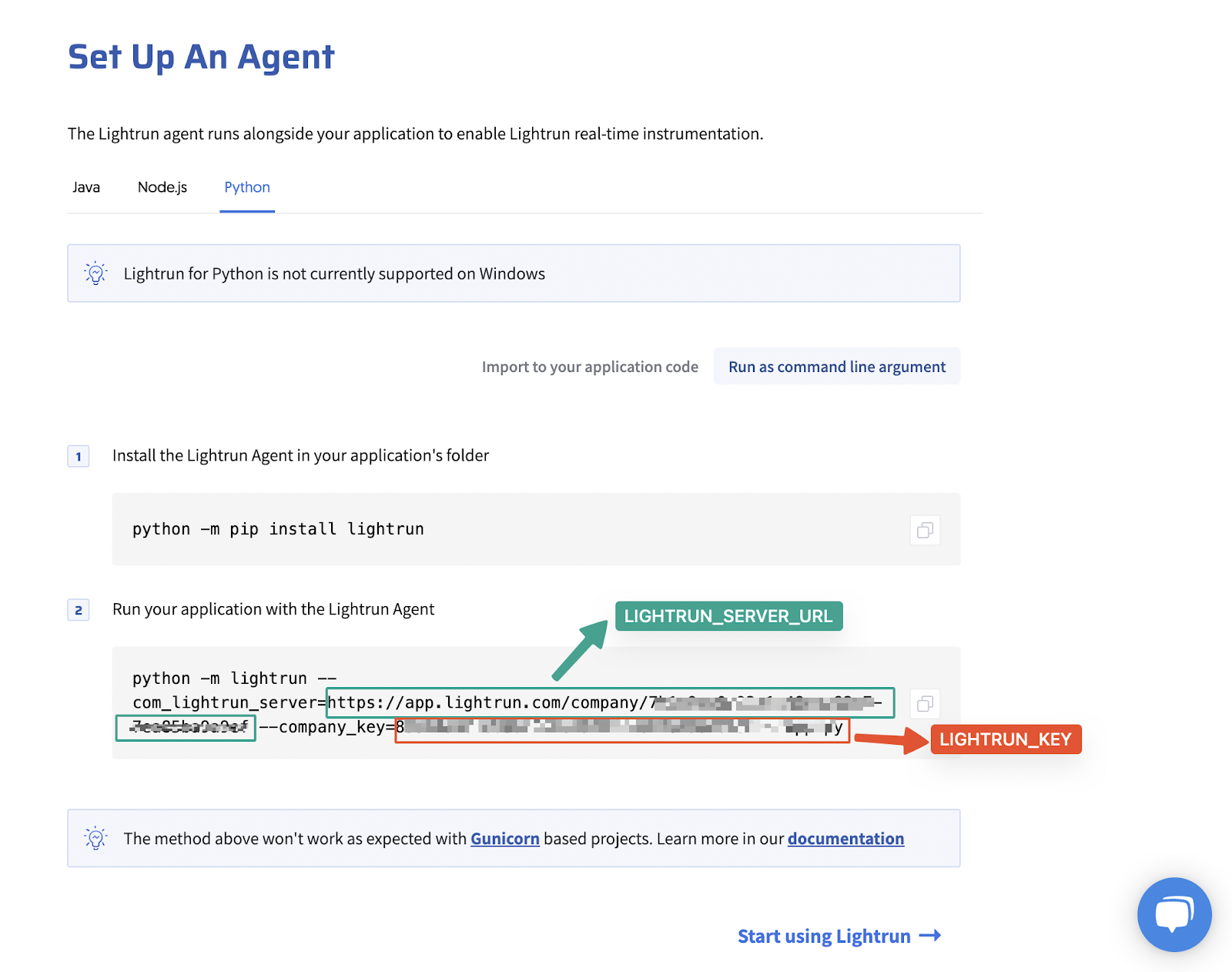
Task: Follow the documentation link
Action: click(845, 838)
